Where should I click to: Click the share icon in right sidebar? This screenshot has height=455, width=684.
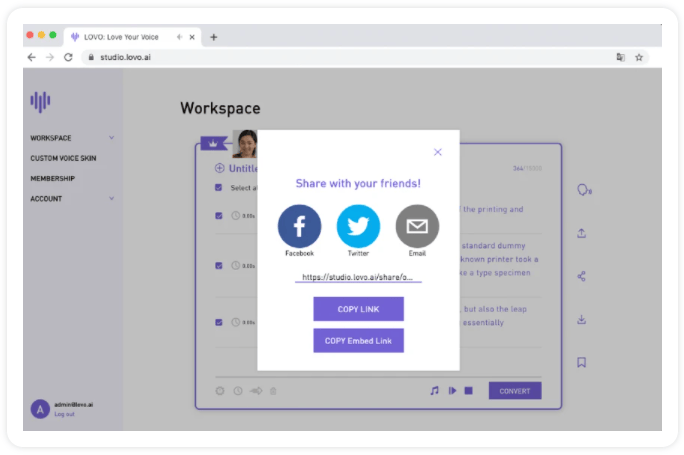[x=581, y=276]
